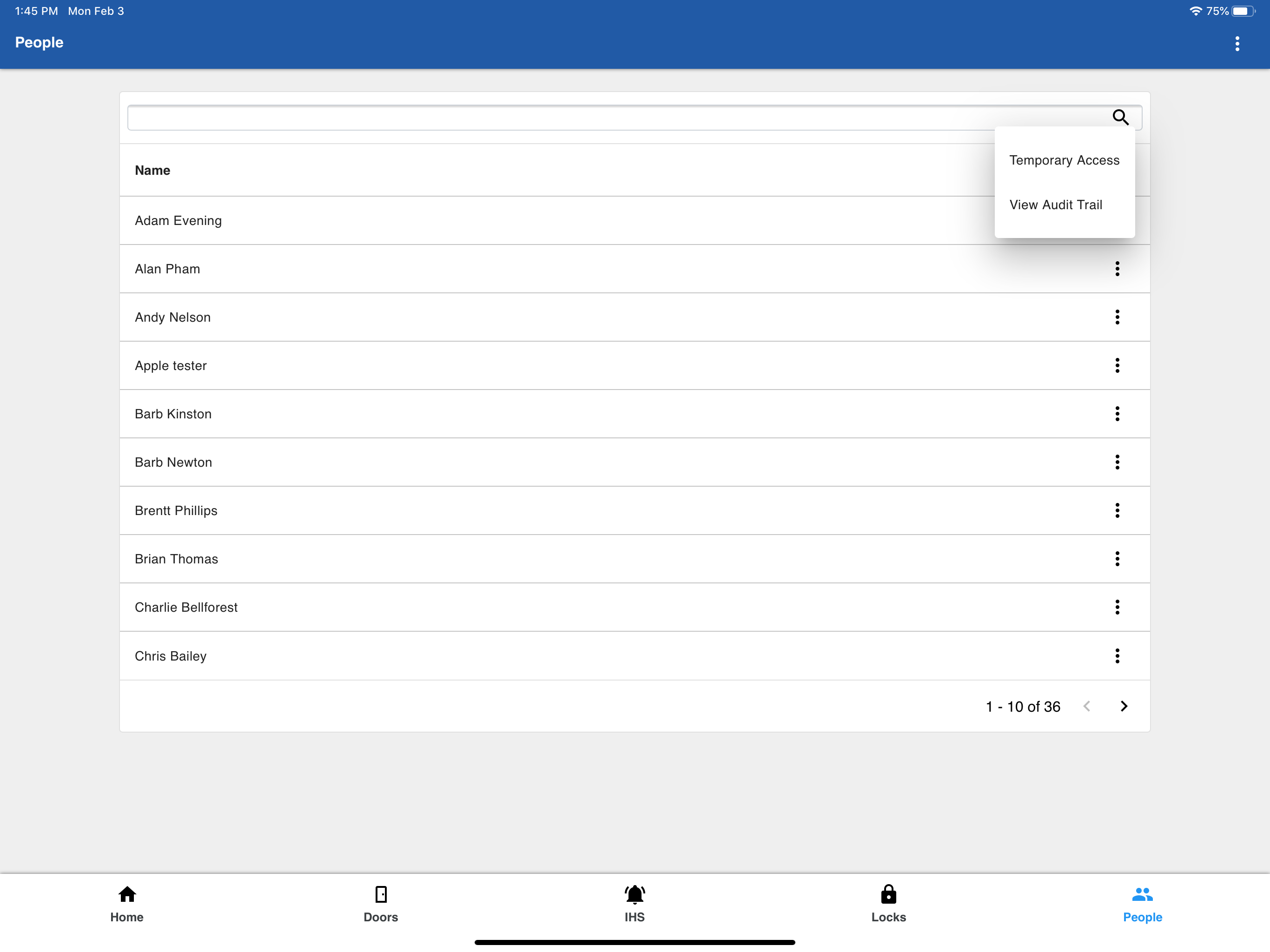1270x952 pixels.
Task: Select Alan Pham in the list
Action: [635, 269]
